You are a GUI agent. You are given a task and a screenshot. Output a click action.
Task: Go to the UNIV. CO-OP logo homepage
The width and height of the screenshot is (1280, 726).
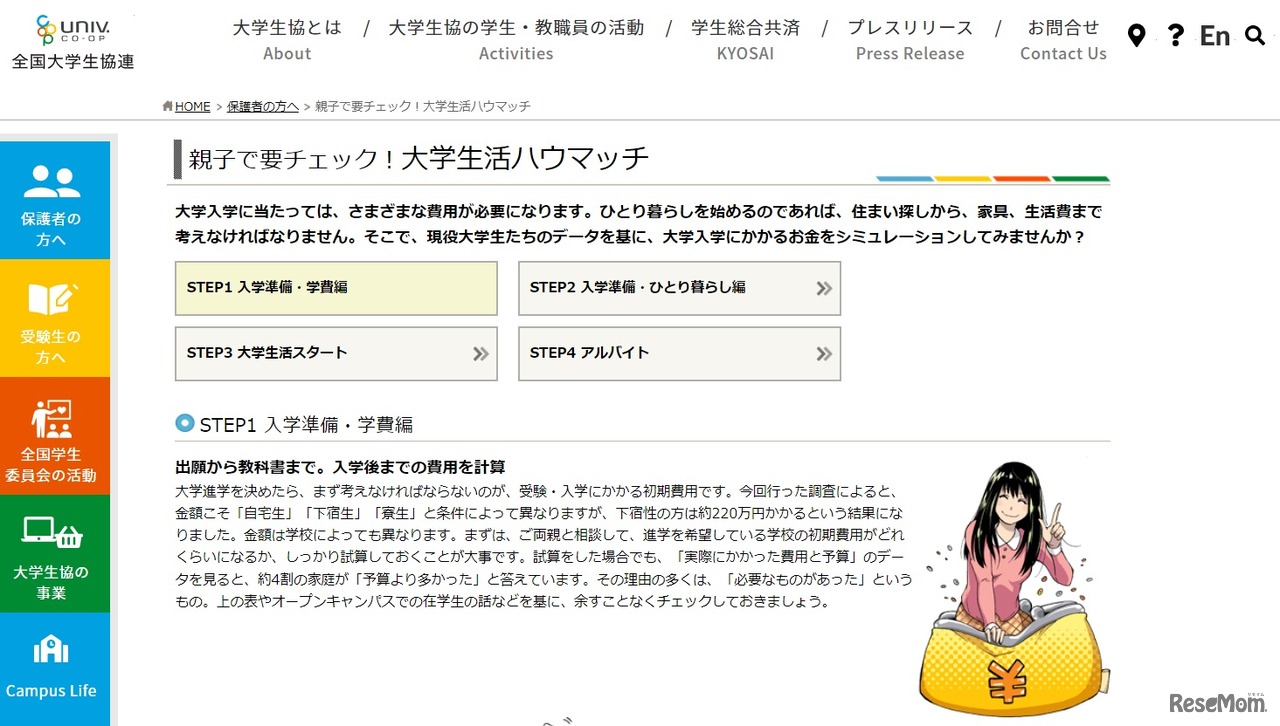[x=73, y=42]
